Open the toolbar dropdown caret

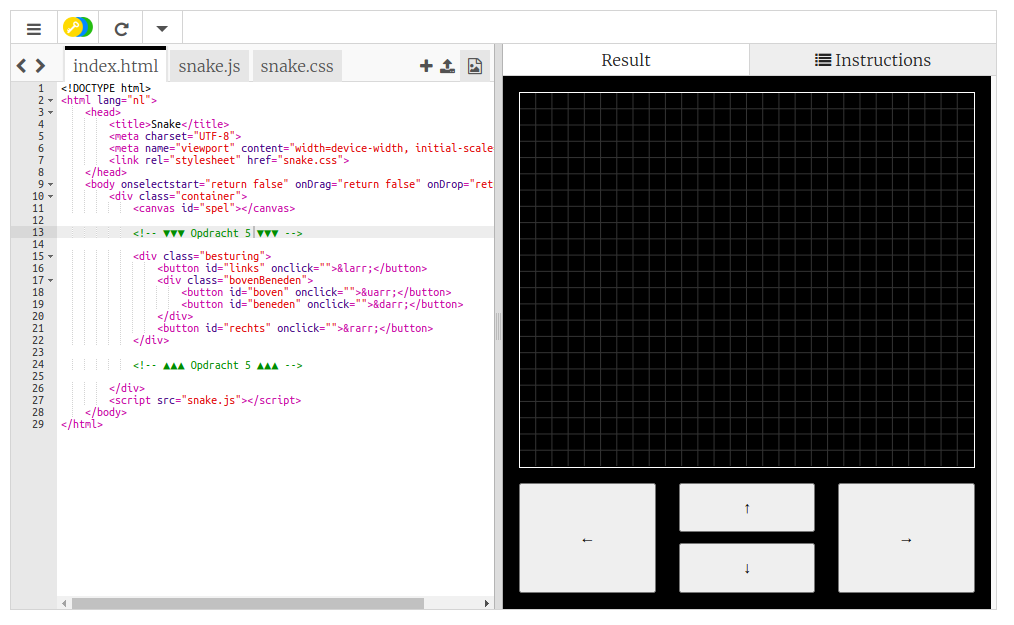[x=162, y=28]
